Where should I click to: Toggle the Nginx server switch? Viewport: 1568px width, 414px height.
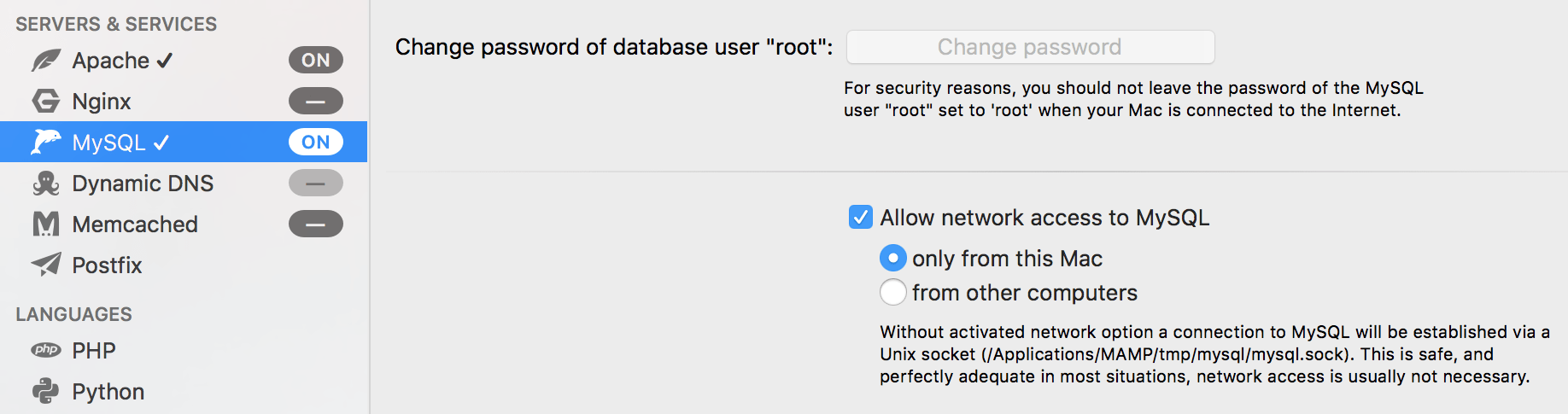pos(316,101)
